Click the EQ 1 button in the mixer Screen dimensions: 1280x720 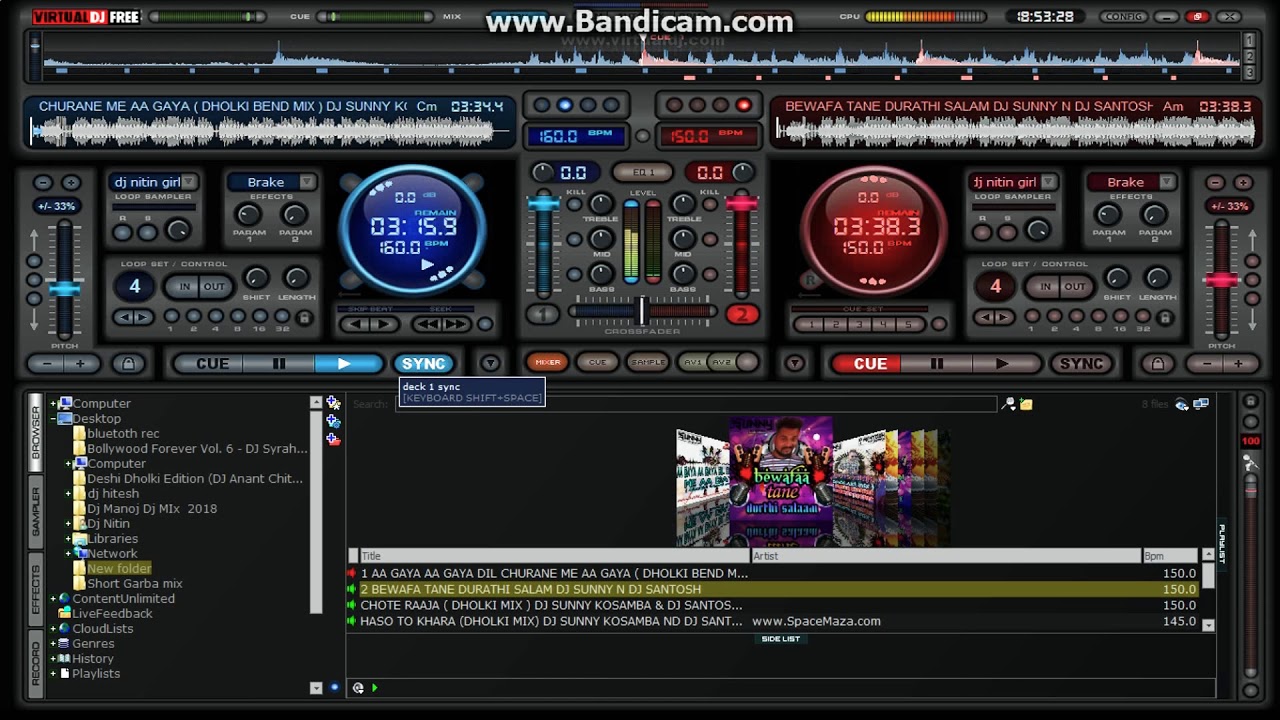(x=642, y=173)
